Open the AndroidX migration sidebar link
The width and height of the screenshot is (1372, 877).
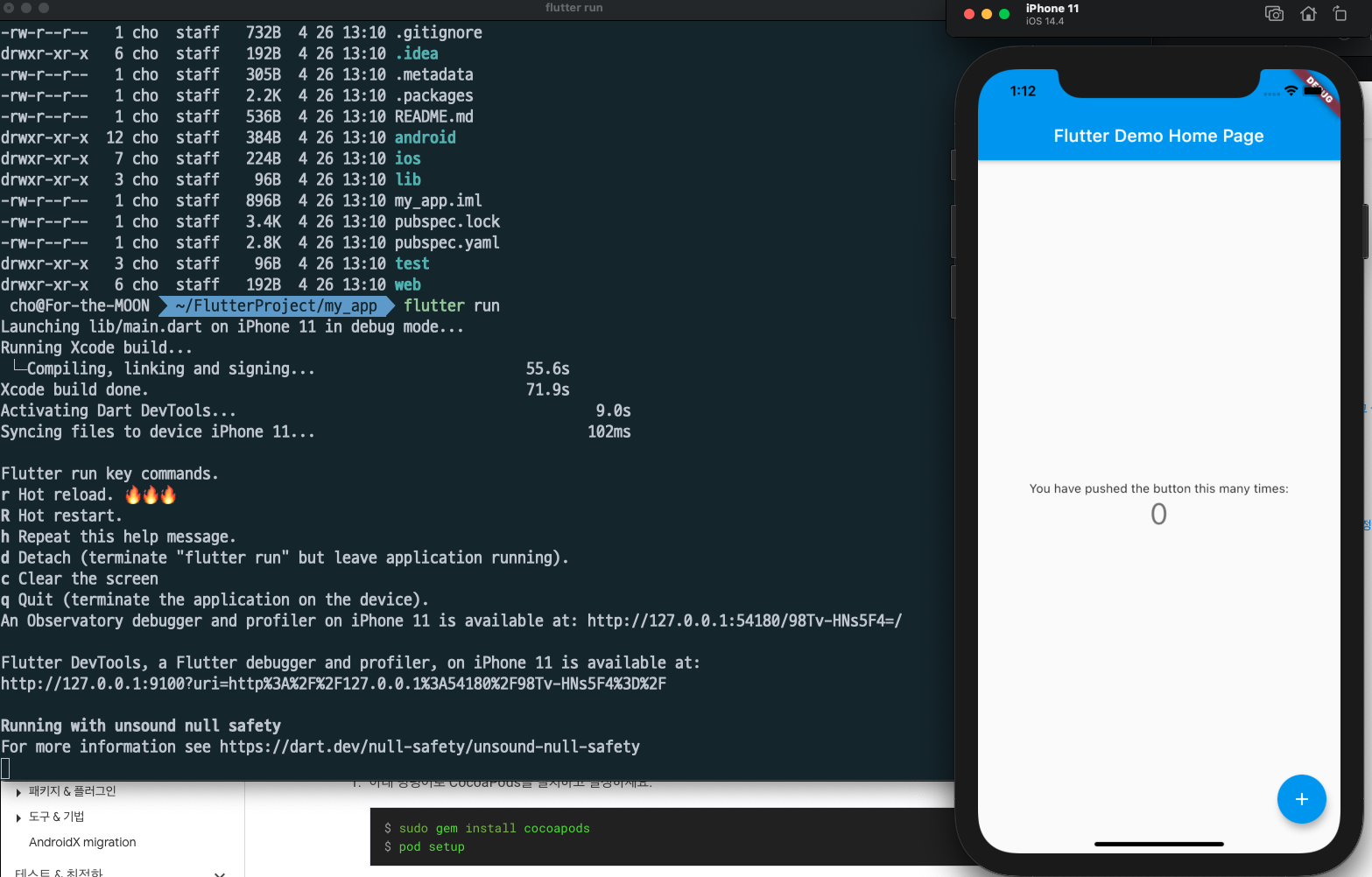(x=82, y=842)
